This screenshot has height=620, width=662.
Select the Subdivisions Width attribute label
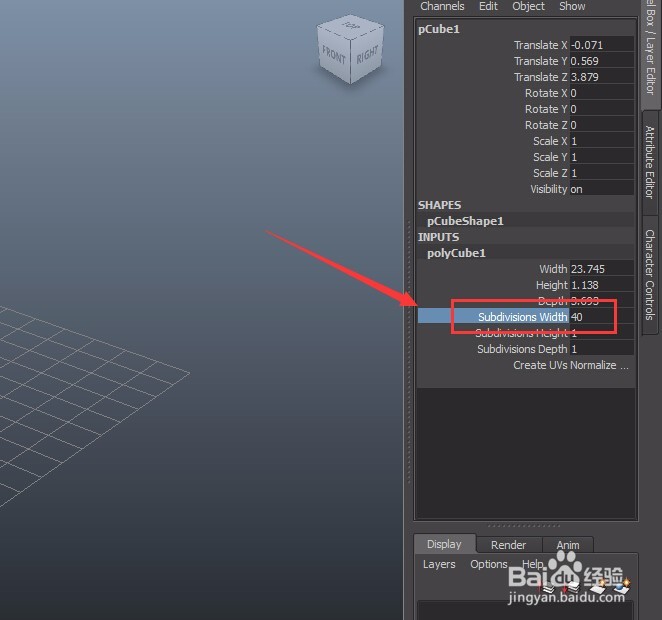522,317
